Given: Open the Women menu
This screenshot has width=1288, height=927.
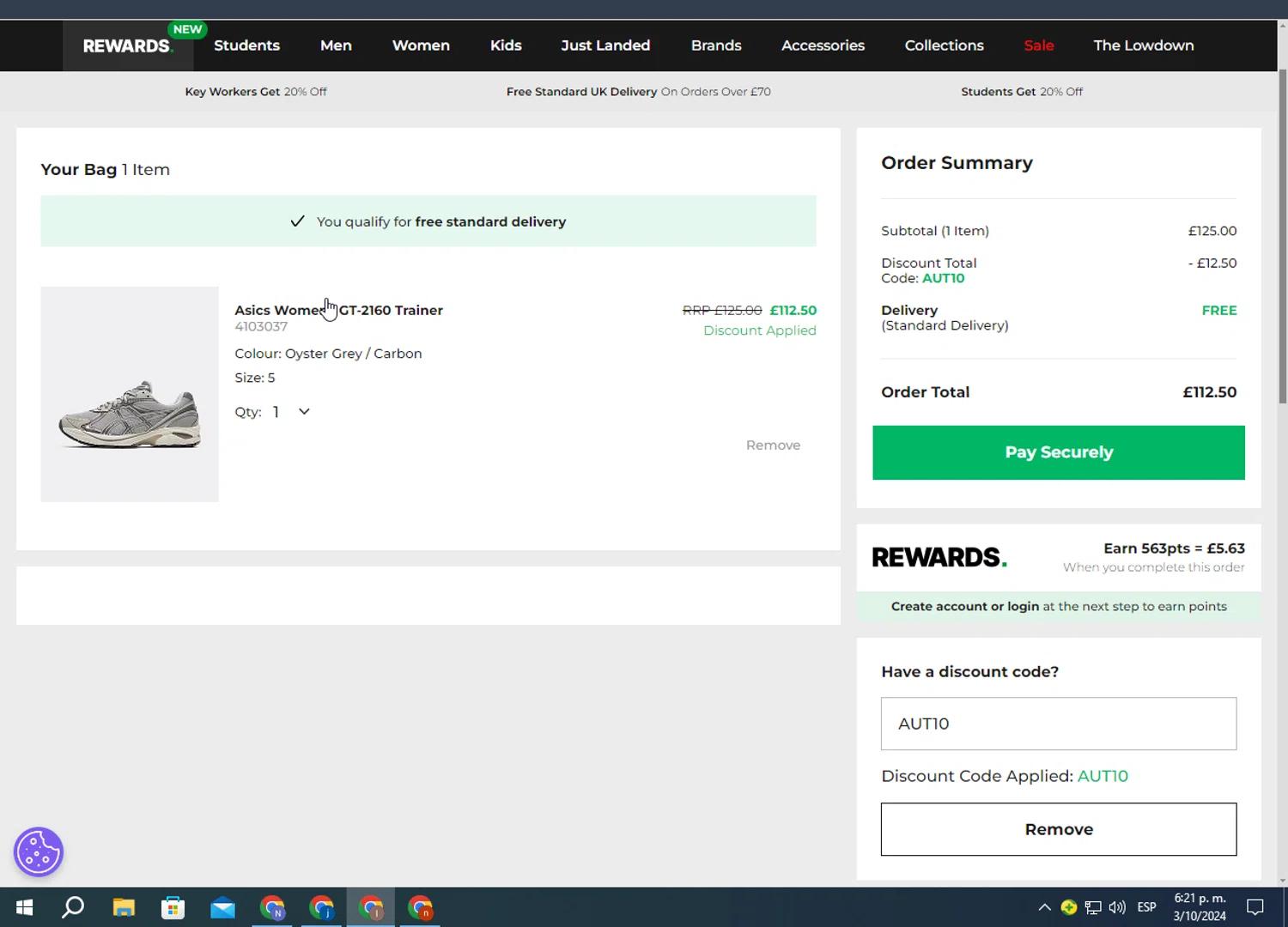Looking at the screenshot, I should (x=421, y=45).
